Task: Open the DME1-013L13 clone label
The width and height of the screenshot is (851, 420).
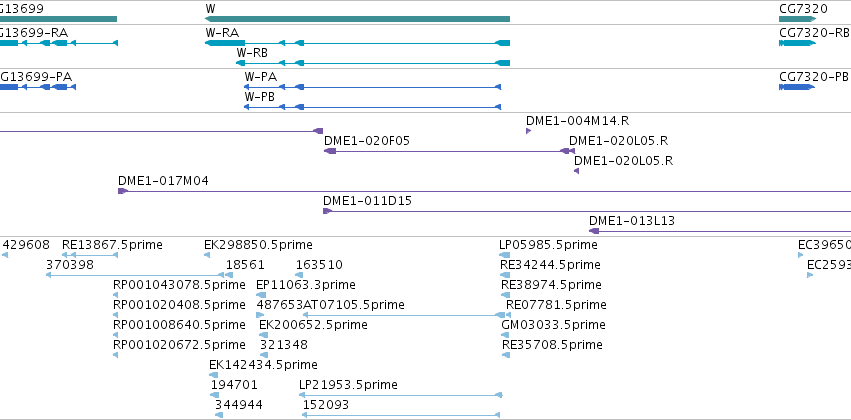Action: (x=632, y=221)
